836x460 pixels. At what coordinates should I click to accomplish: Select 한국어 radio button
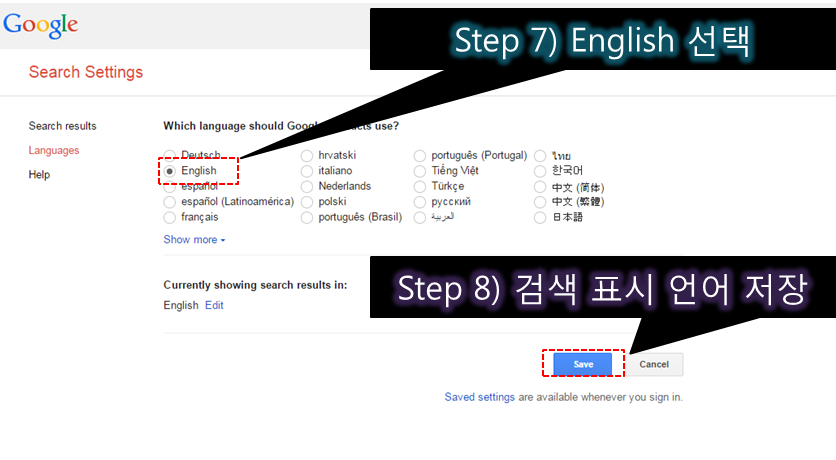[540, 171]
